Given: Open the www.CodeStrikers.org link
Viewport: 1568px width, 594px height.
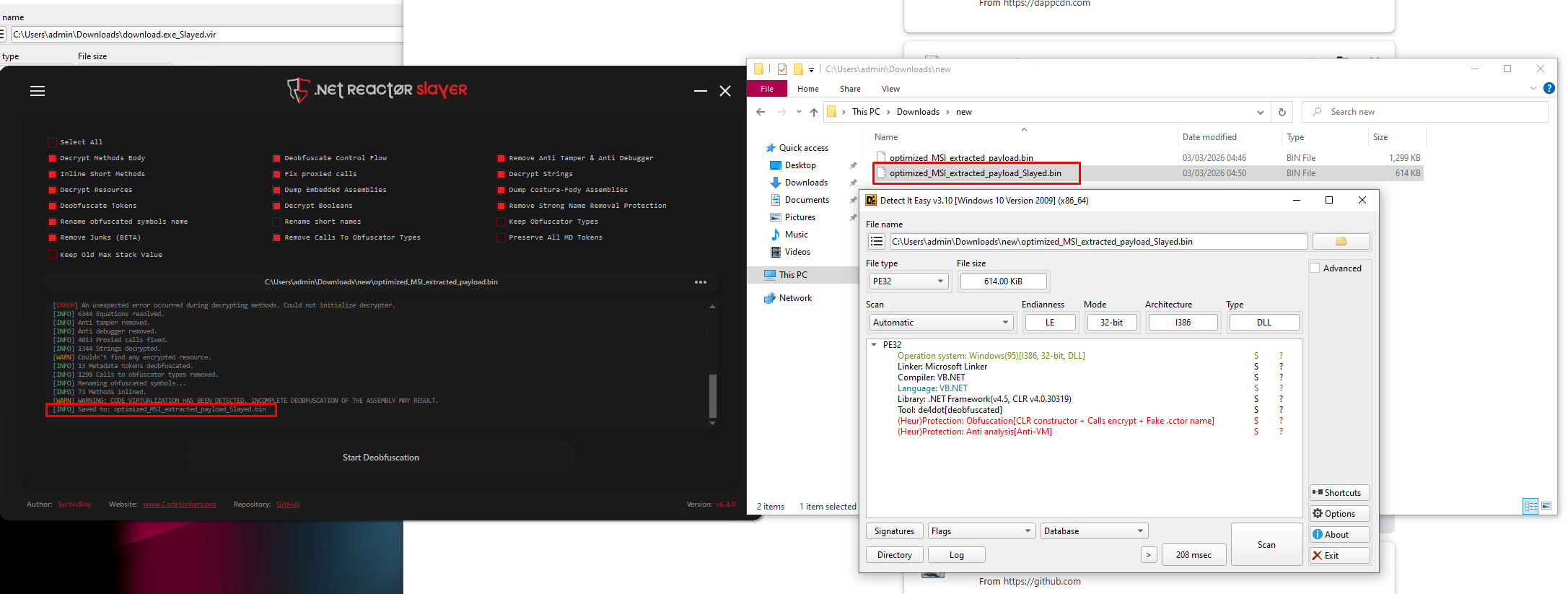Looking at the screenshot, I should [x=180, y=505].
